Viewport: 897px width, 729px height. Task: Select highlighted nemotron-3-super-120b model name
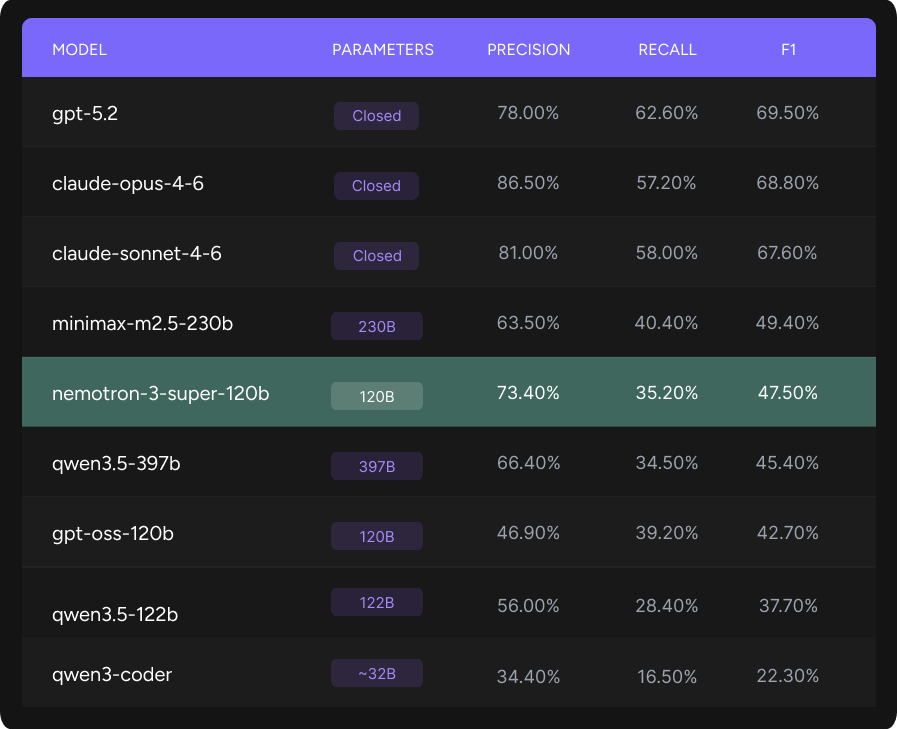point(160,394)
